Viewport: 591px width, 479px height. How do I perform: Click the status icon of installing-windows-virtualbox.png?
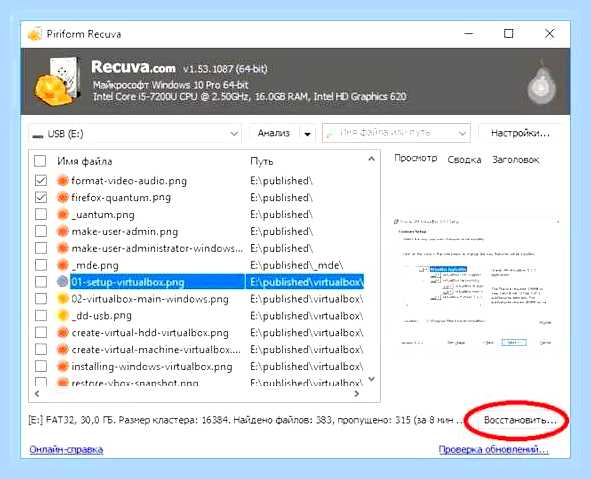63,366
